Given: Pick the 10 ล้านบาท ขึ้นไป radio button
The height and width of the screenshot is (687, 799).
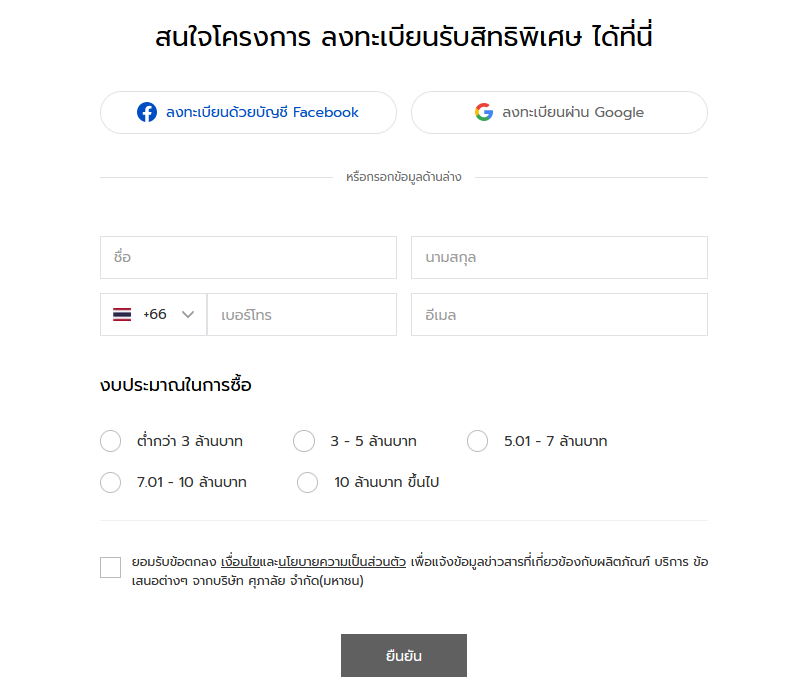Looking at the screenshot, I should pos(307,482).
